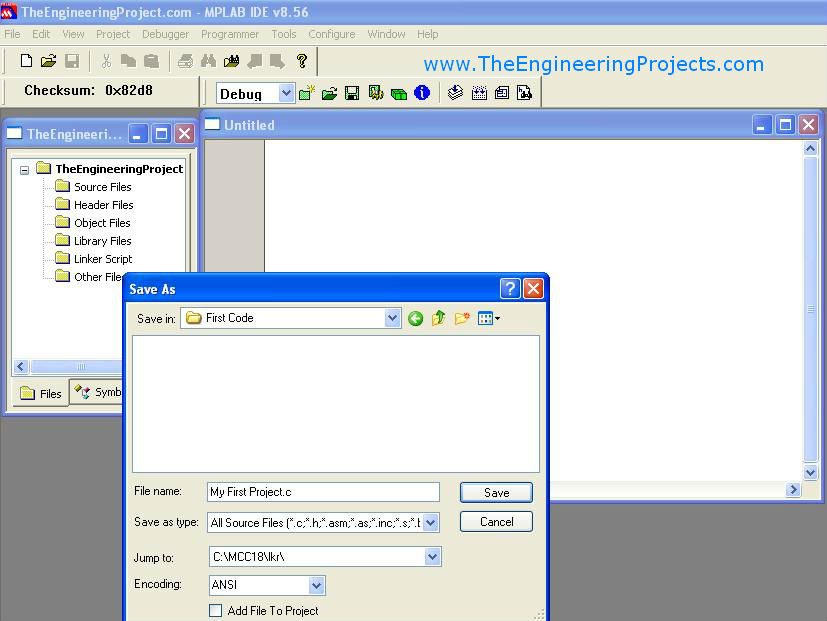
Task: Click the Paste clipboard icon
Action: (x=151, y=61)
